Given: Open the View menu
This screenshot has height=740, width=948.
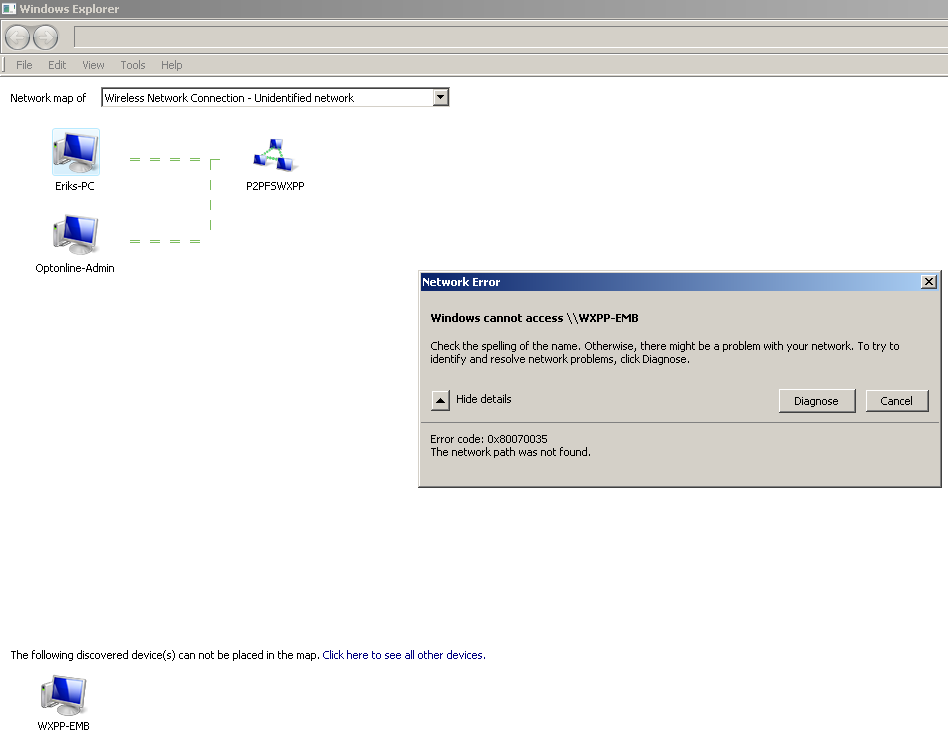Looking at the screenshot, I should [x=93, y=65].
